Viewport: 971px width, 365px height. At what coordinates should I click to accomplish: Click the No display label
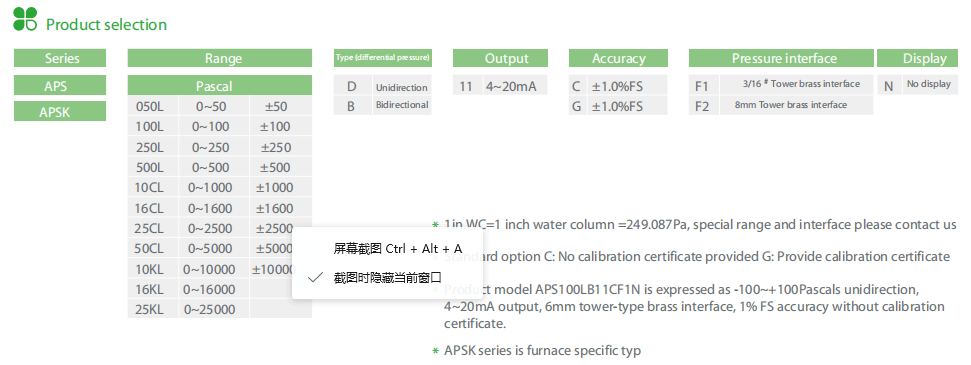(928, 84)
